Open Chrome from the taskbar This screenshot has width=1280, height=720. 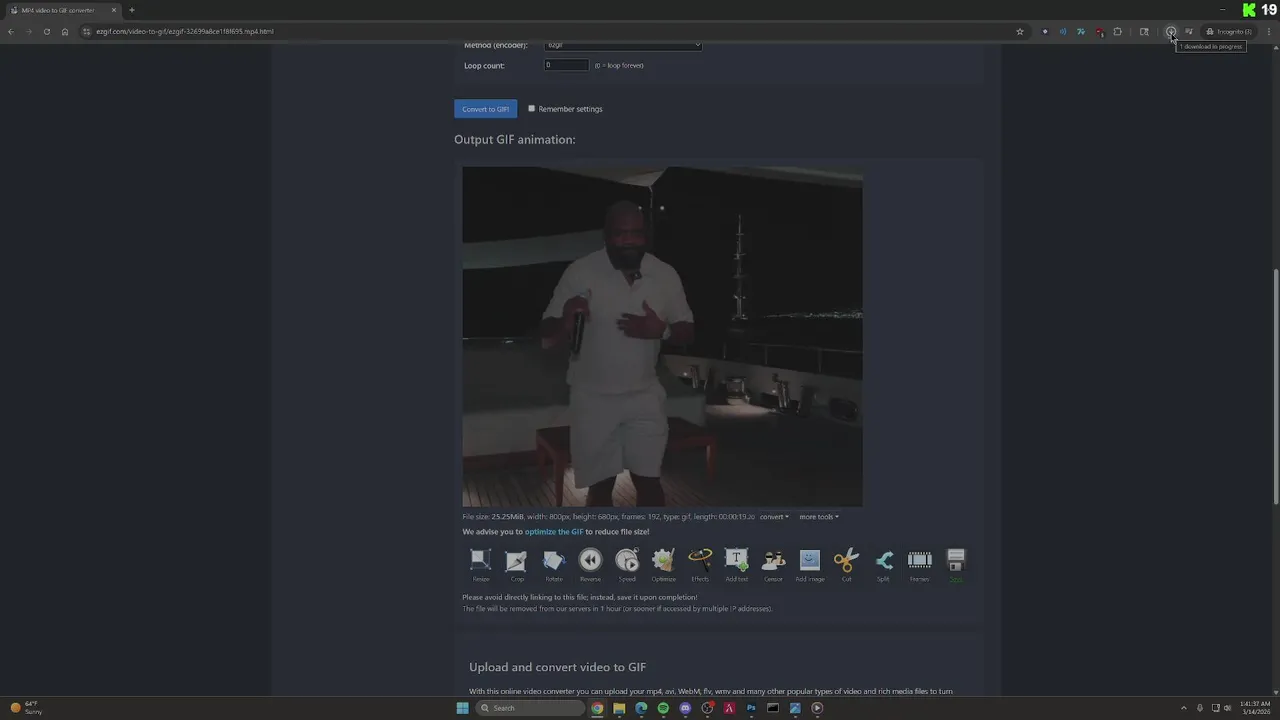point(597,708)
